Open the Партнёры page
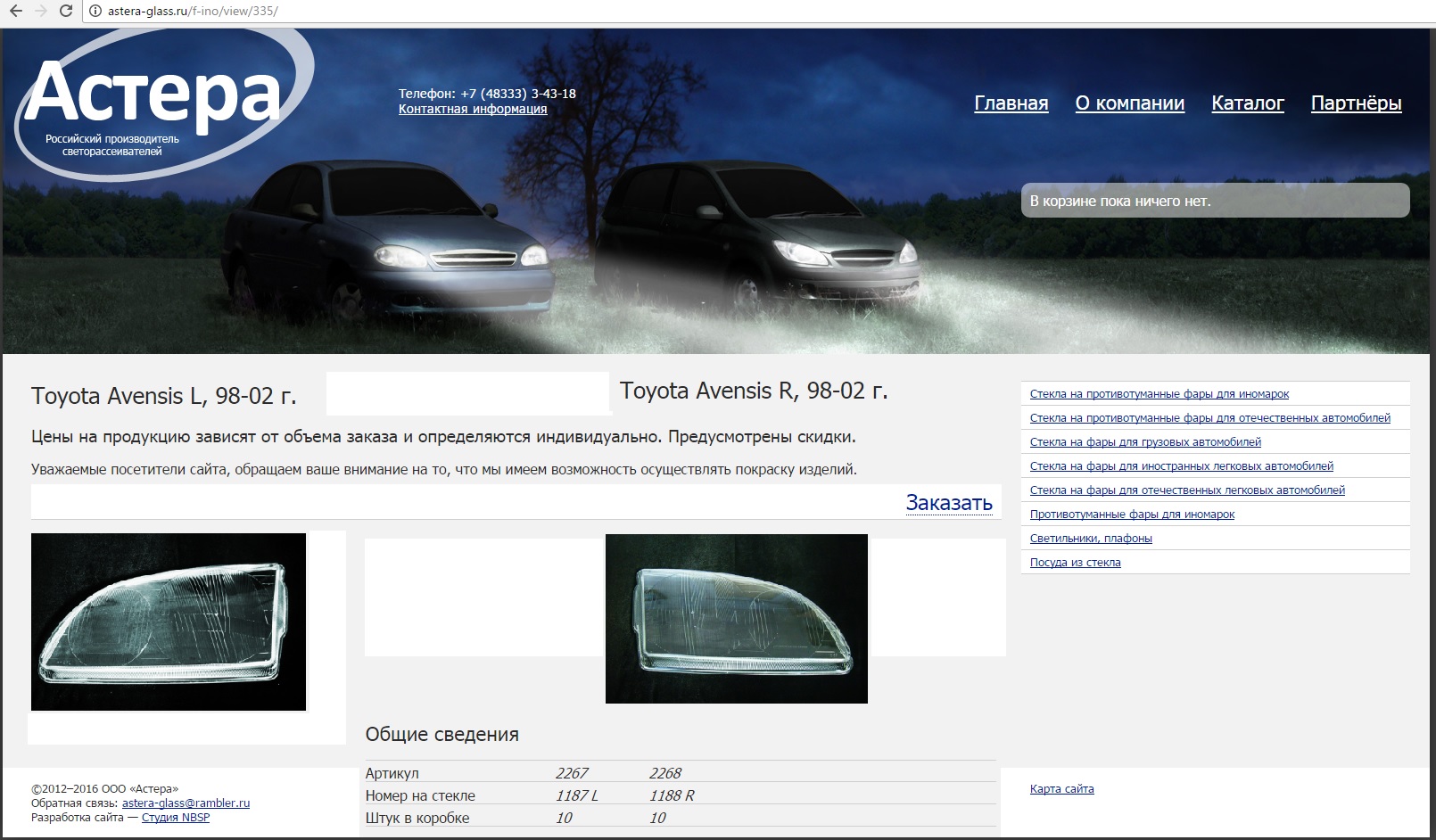The width and height of the screenshot is (1436, 840). (x=1356, y=103)
